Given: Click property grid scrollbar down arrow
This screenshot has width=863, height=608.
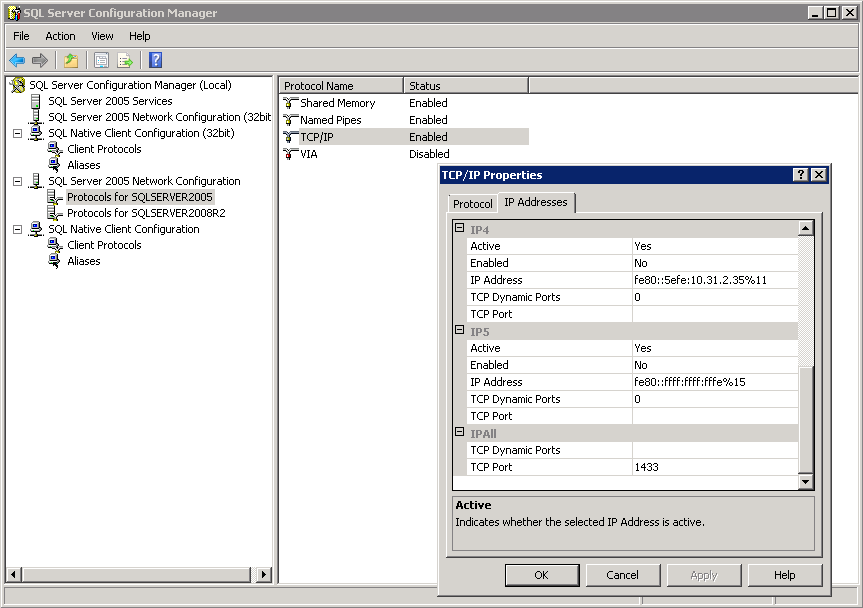Looking at the screenshot, I should point(806,482).
